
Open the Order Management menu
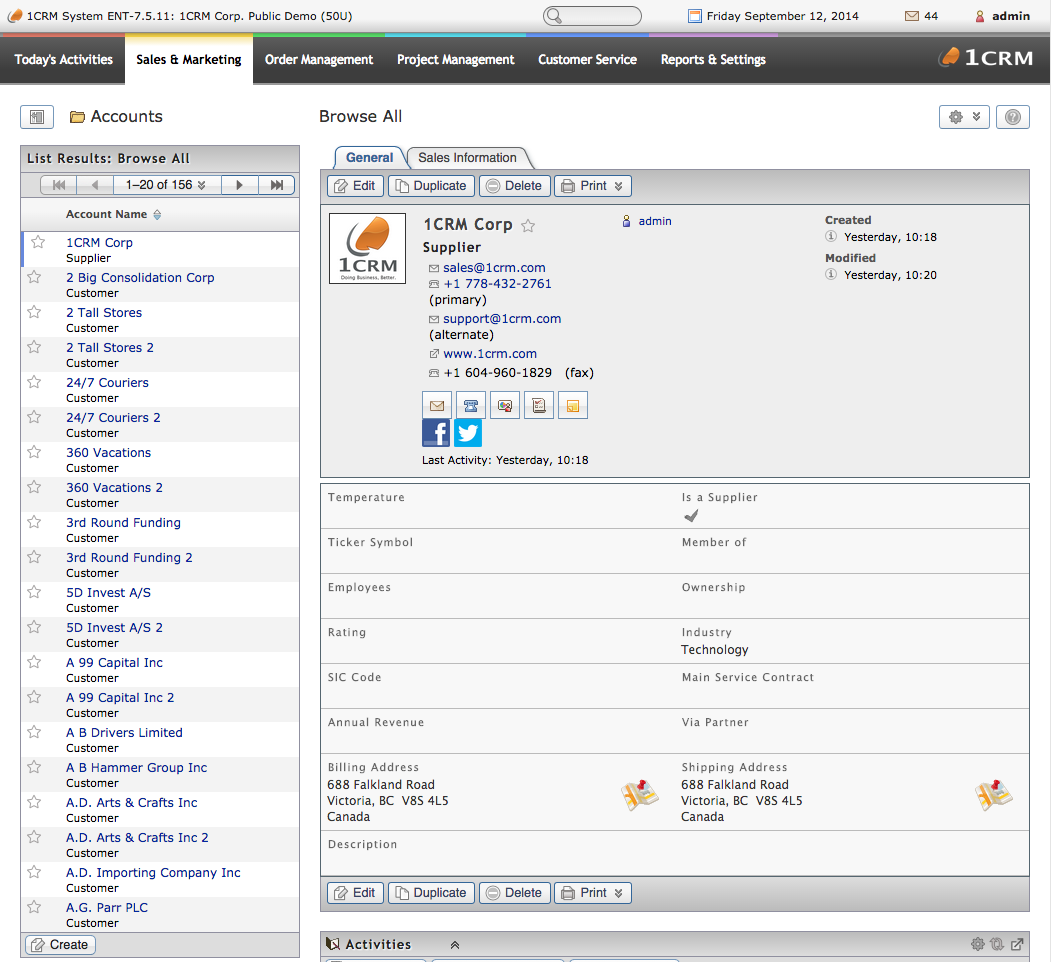[x=318, y=60]
